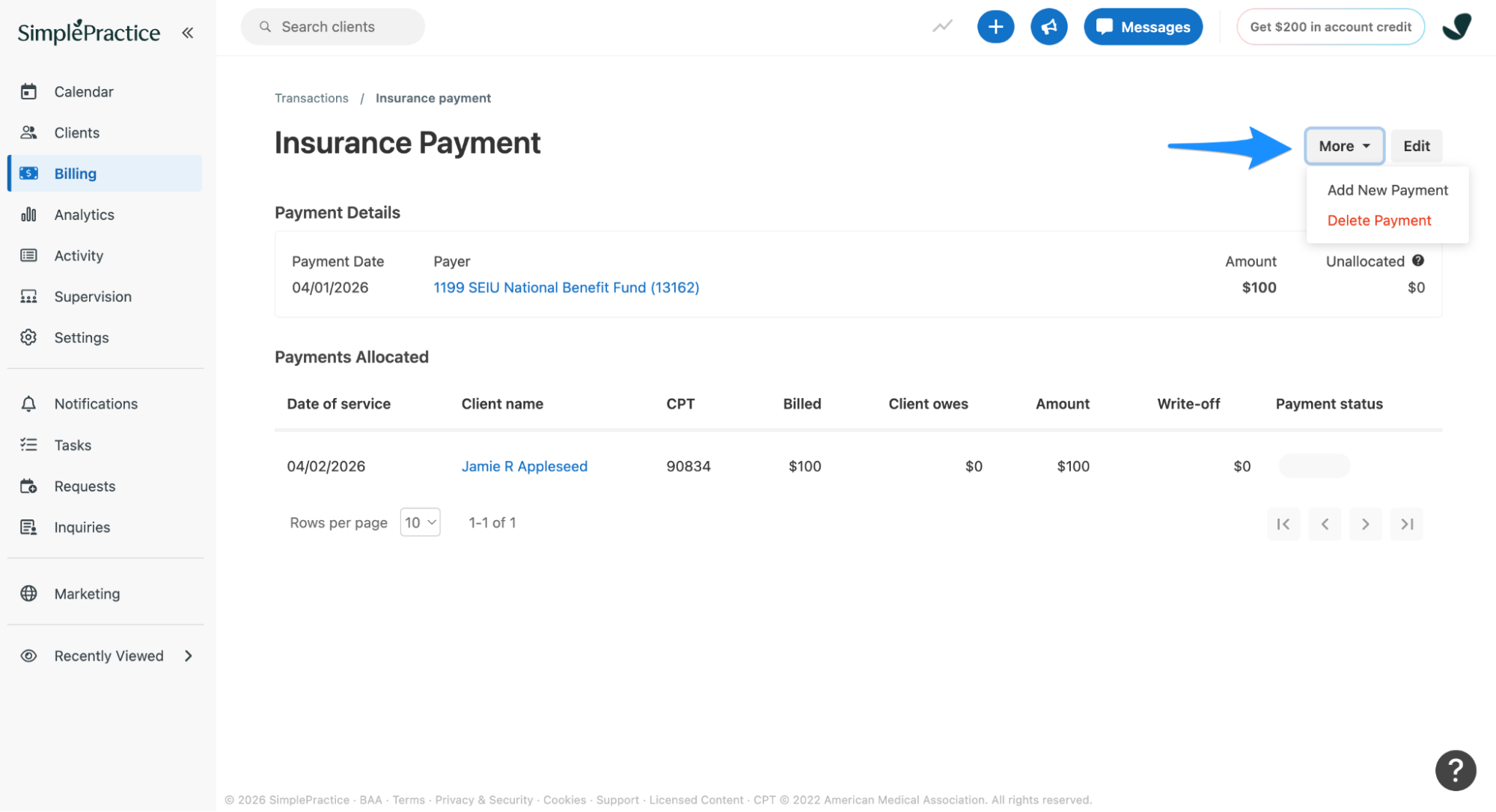Click the 04/02/2026 date of service cell

point(326,466)
